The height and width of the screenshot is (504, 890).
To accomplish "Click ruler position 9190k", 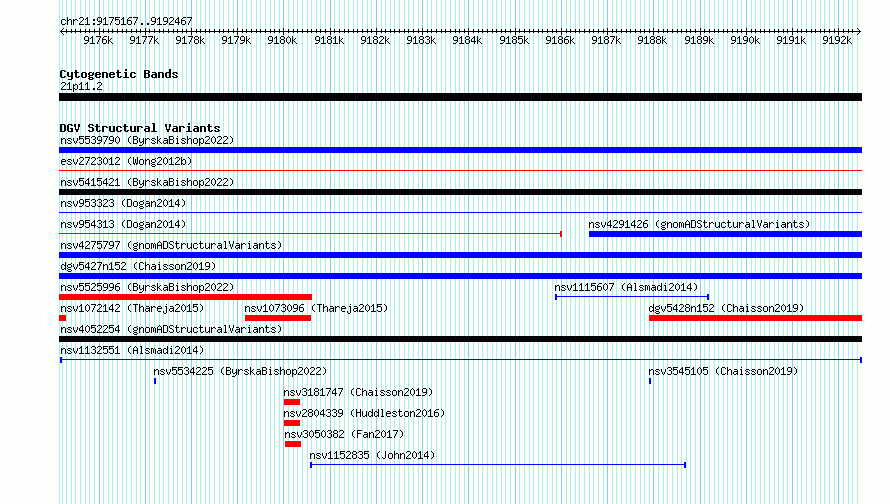I will 745,40.
